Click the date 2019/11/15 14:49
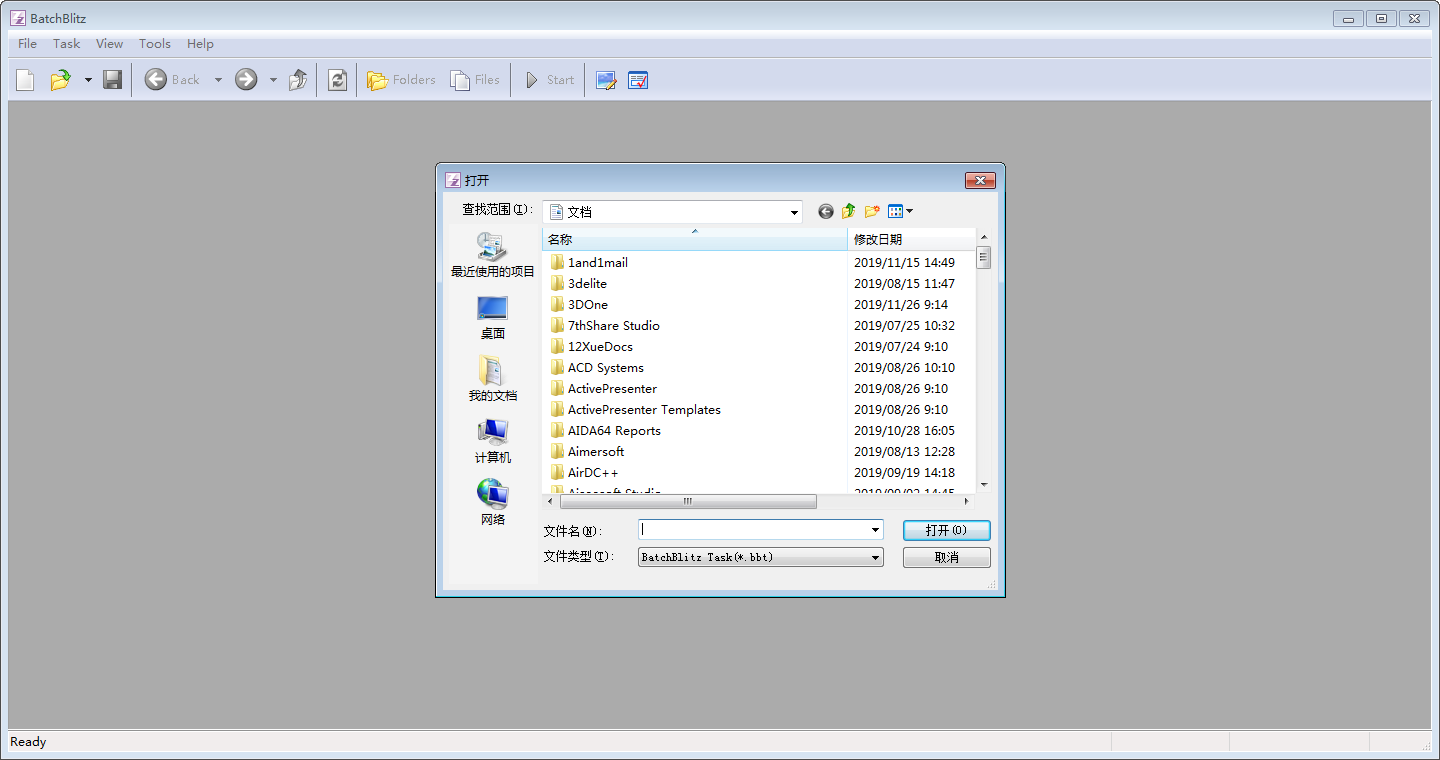 [x=904, y=263]
